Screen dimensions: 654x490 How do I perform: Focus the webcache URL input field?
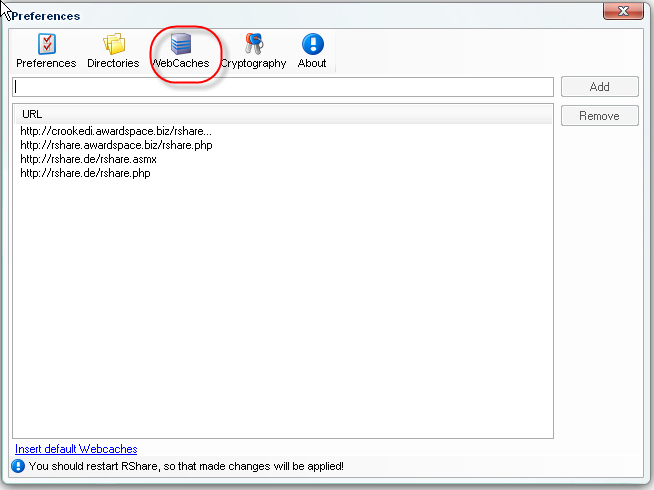point(283,87)
